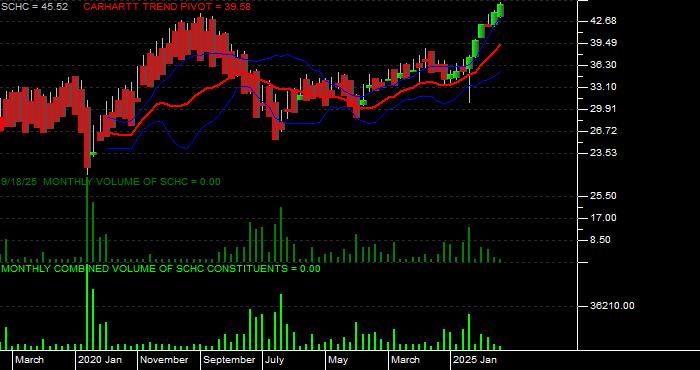Click the latest green candle at chart top
The width and height of the screenshot is (700, 370).
coord(500,10)
